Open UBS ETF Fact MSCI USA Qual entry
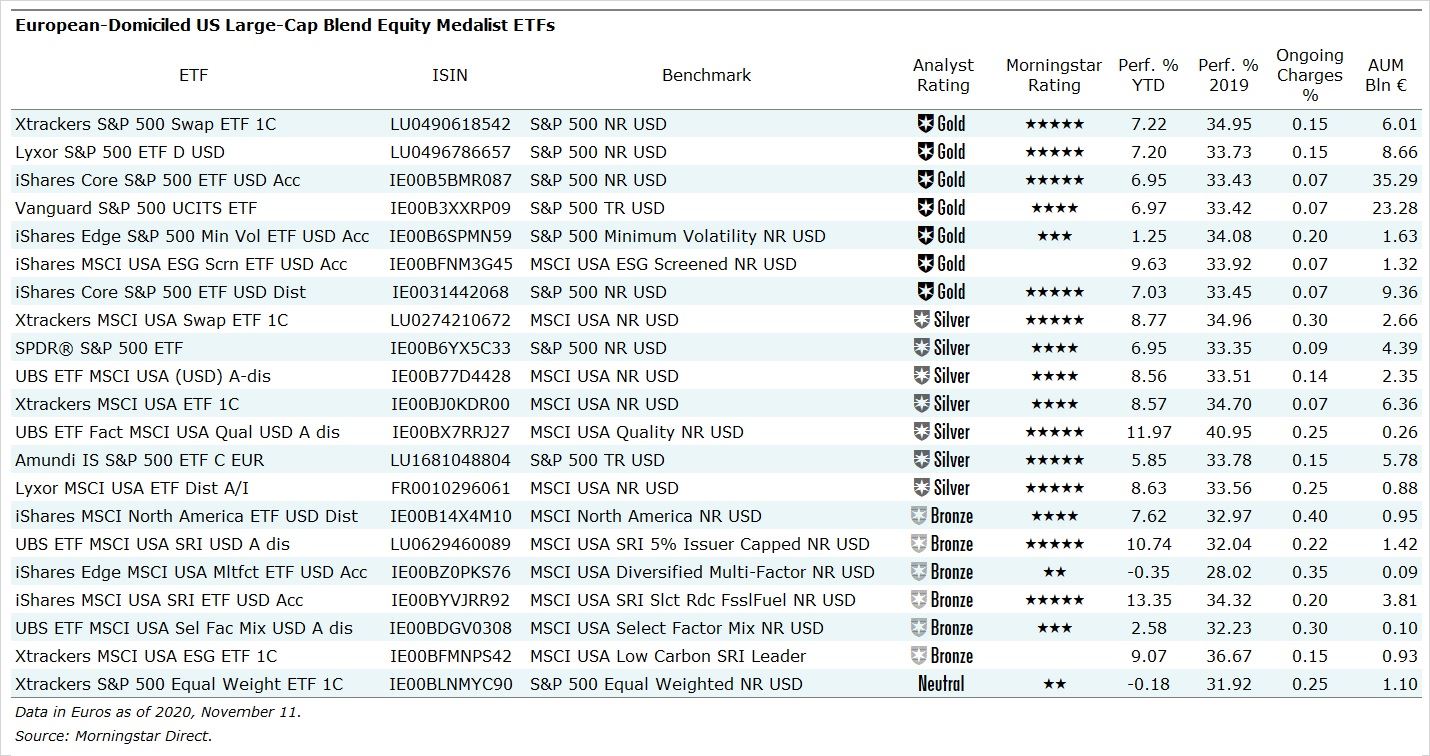The image size is (1430, 756). click(x=178, y=432)
